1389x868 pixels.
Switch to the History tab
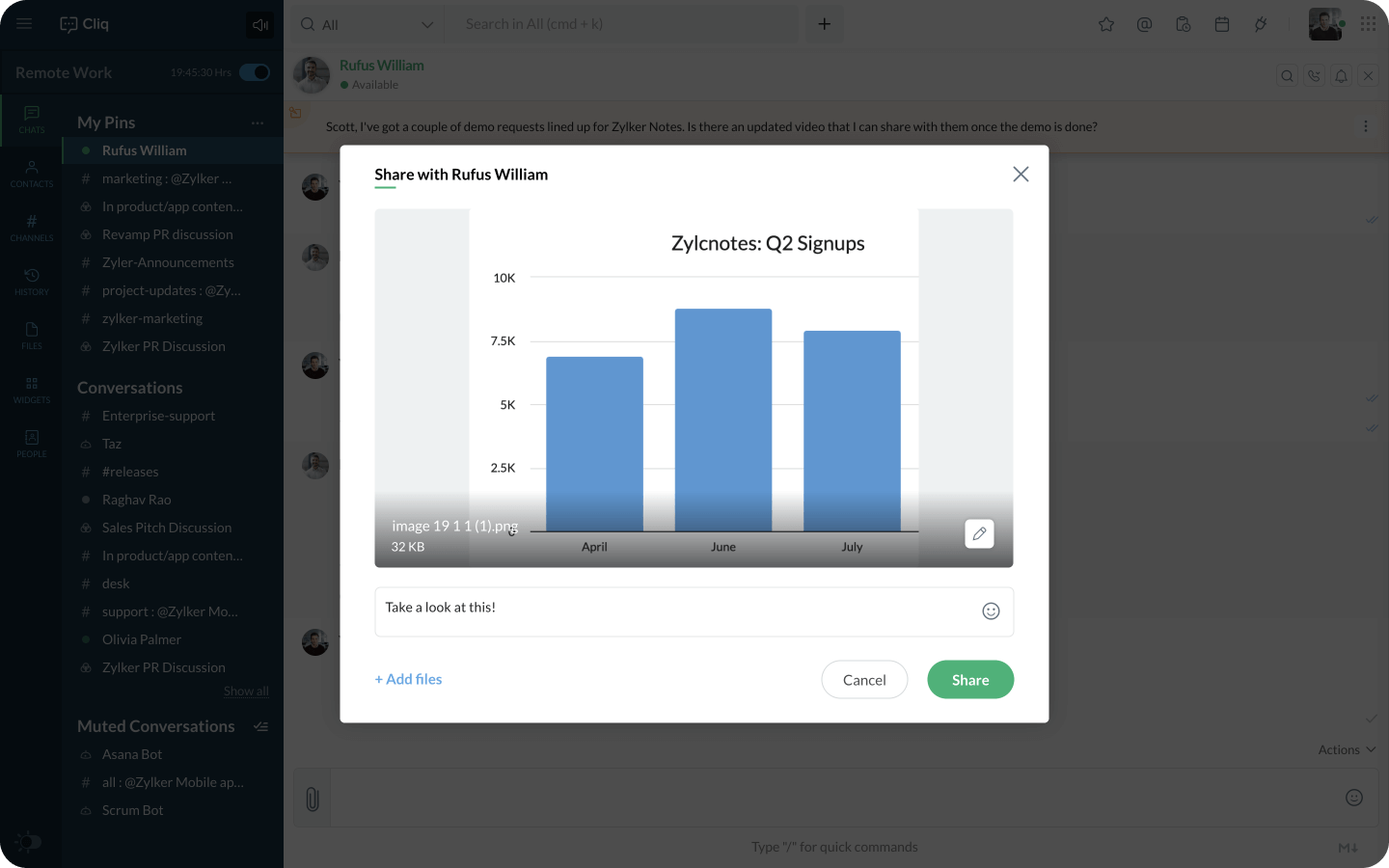32,283
